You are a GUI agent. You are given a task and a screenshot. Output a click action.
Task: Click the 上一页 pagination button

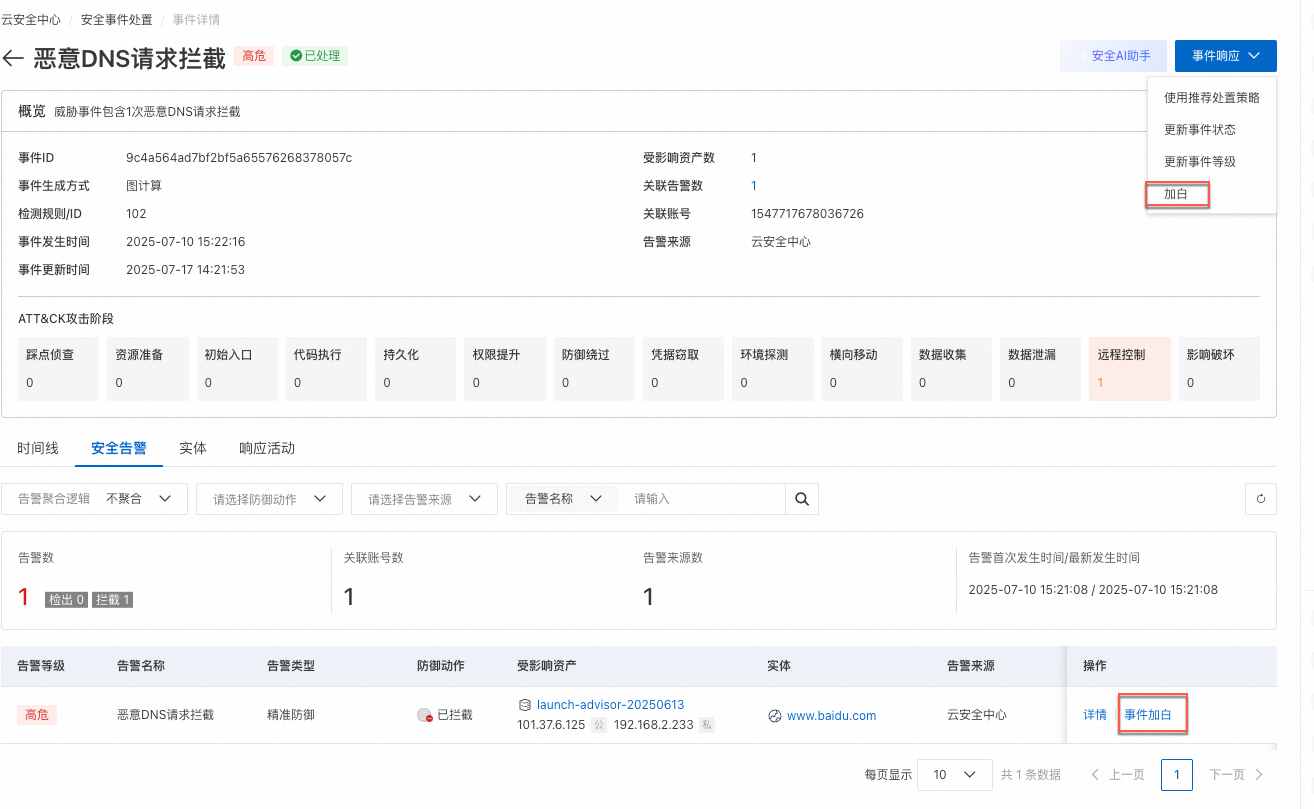(x=1118, y=774)
